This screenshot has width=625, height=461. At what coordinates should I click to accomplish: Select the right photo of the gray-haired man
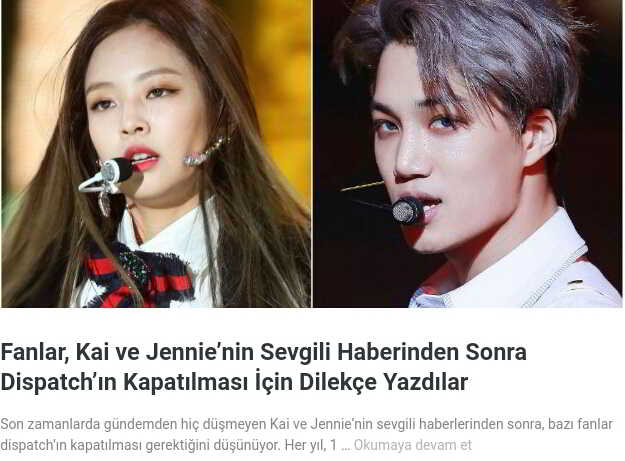tap(468, 153)
